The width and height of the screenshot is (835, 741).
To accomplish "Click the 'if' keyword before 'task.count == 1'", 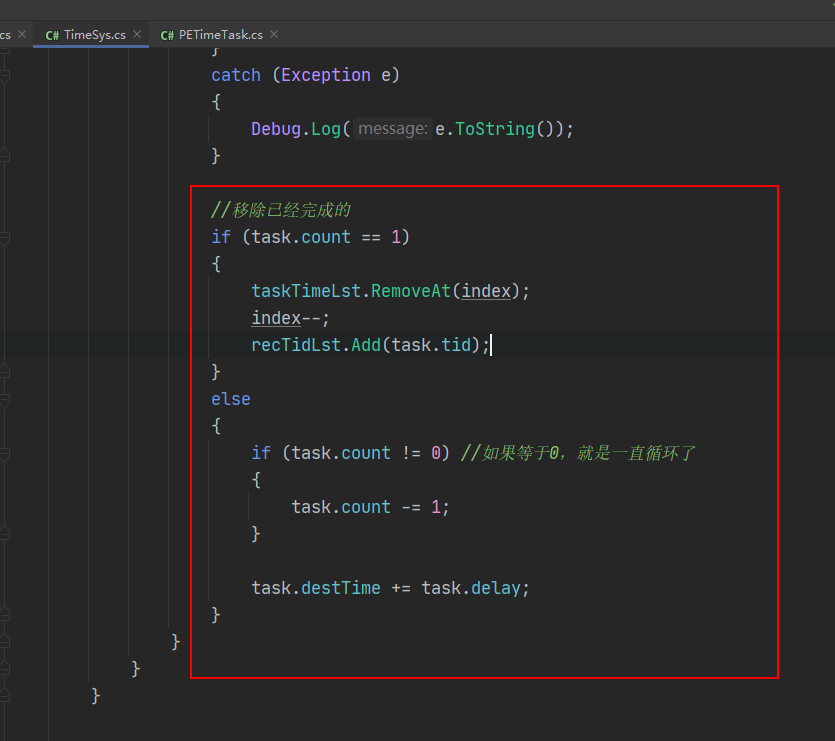I will (221, 237).
